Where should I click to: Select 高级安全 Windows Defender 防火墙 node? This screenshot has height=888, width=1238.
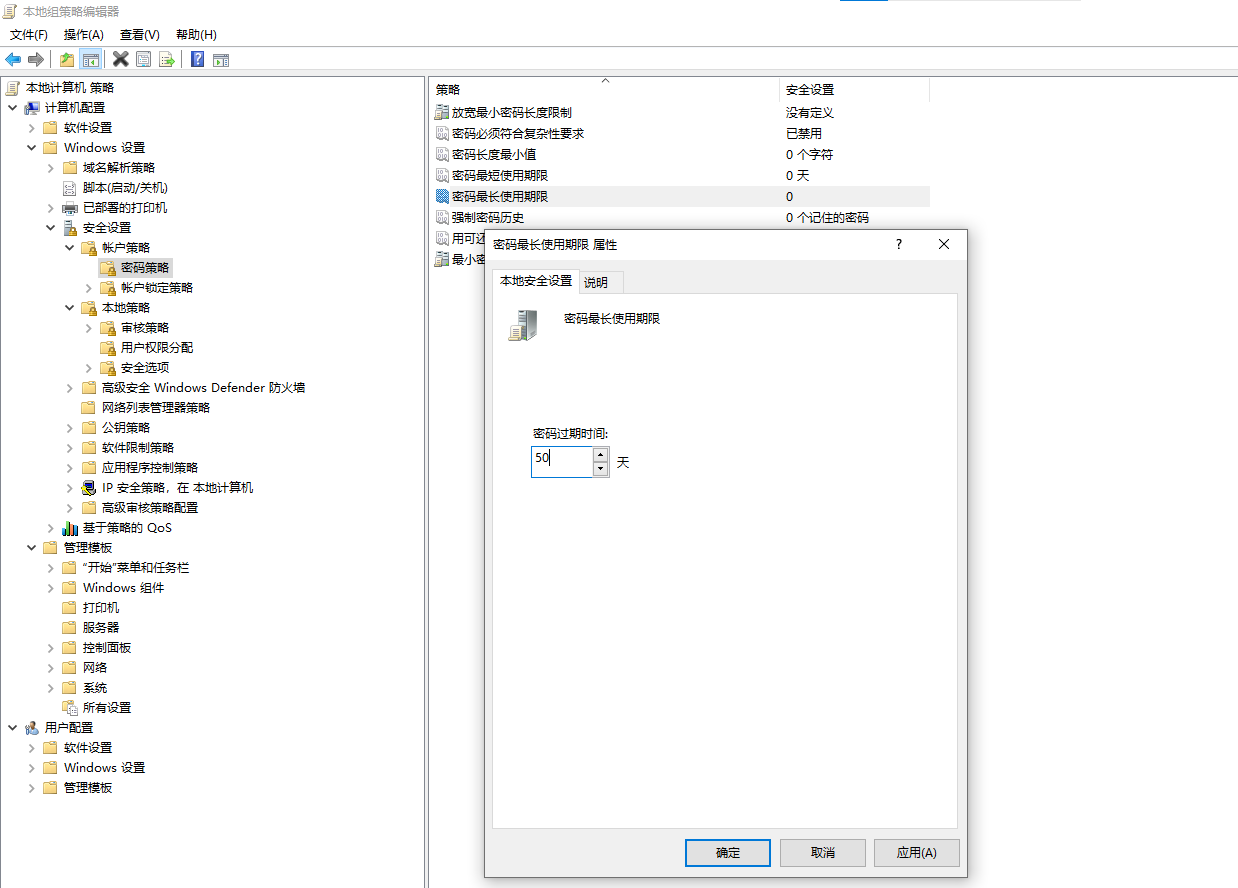pyautogui.click(x=203, y=387)
